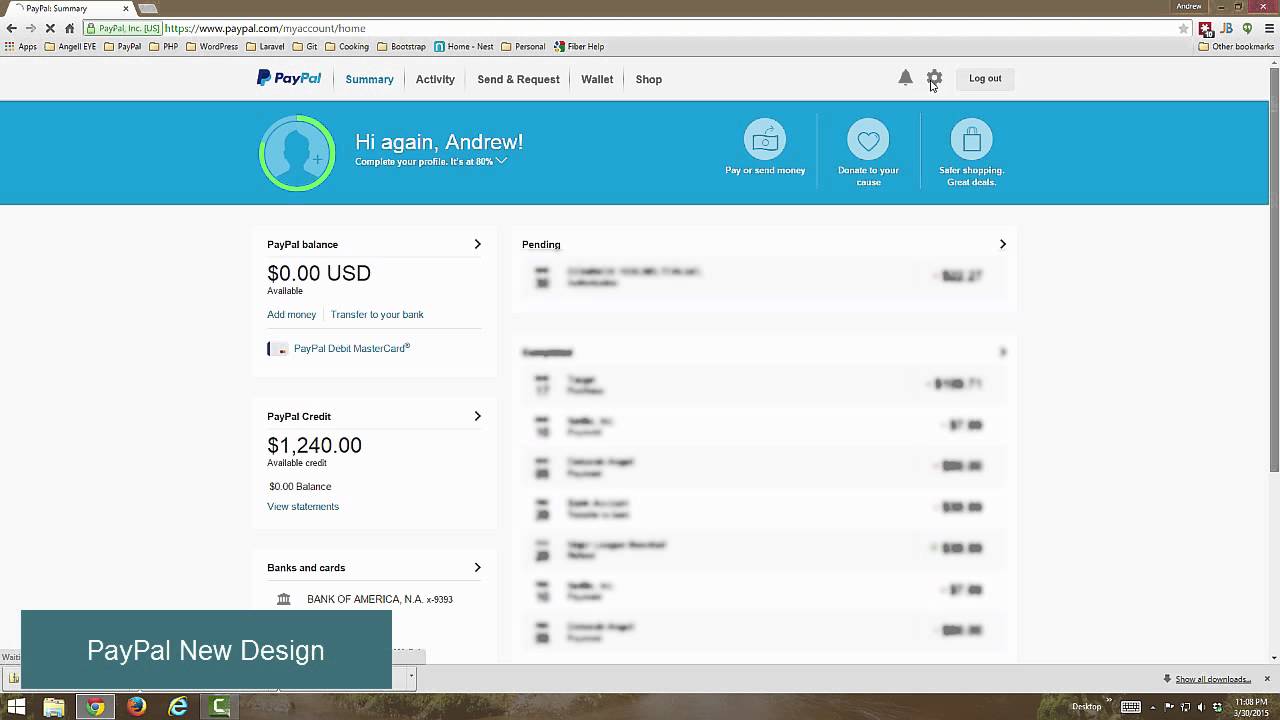The image size is (1280, 720).
Task: Click Show all downloads link
Action: coord(1213,679)
